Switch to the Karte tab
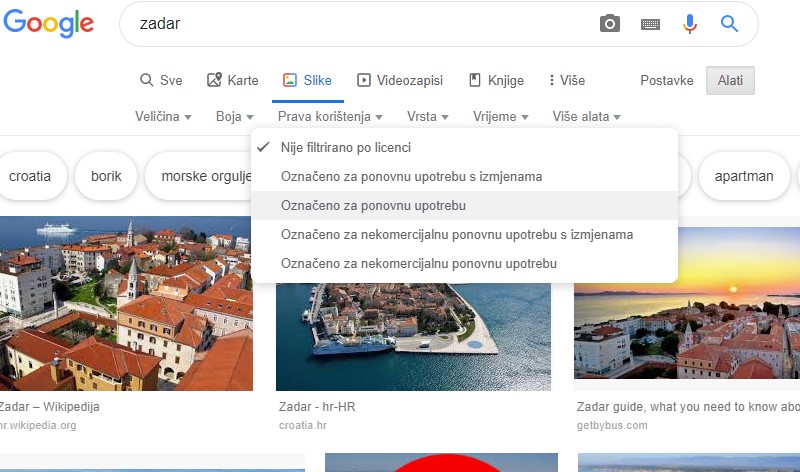The height and width of the screenshot is (472, 800). click(x=232, y=80)
